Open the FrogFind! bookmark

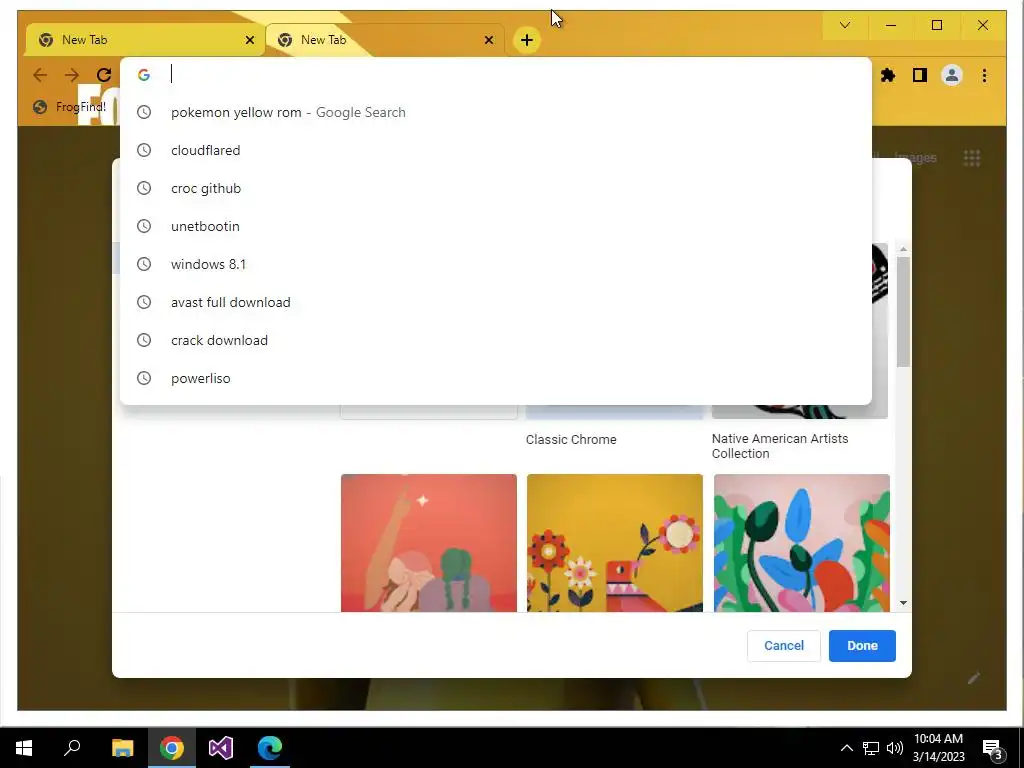point(70,107)
